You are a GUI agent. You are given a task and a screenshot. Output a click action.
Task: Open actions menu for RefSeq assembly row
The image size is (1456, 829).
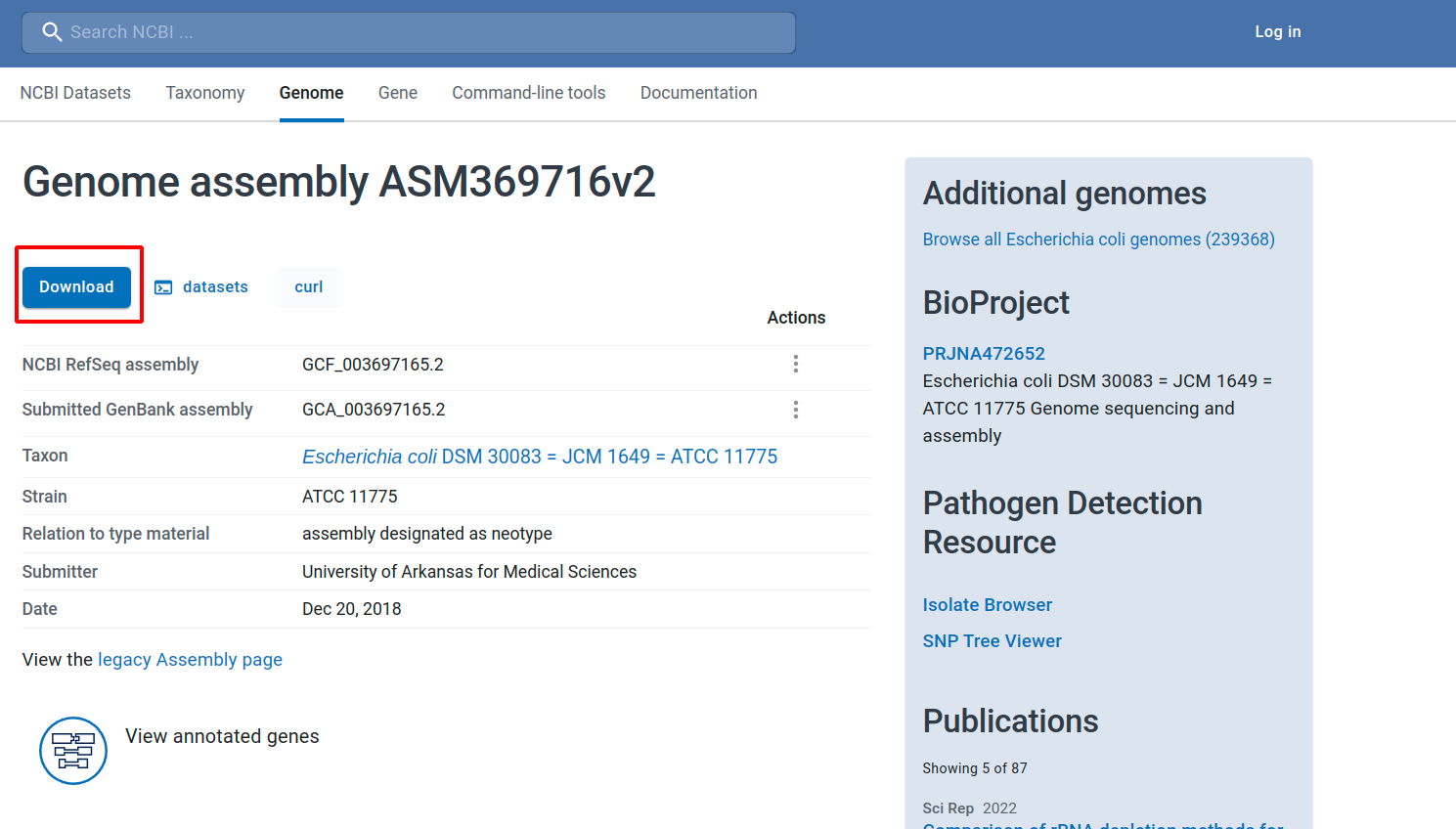pos(796,364)
